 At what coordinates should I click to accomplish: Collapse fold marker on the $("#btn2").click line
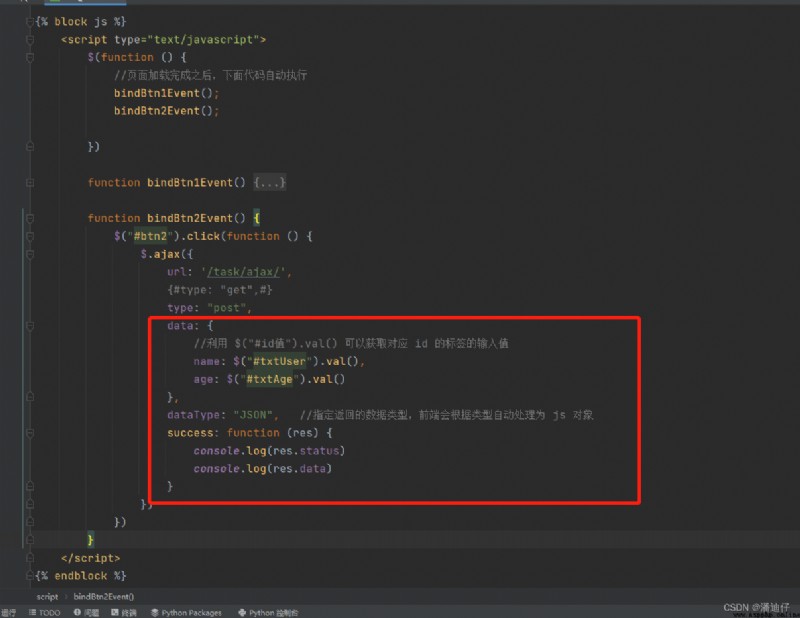[x=30, y=236]
